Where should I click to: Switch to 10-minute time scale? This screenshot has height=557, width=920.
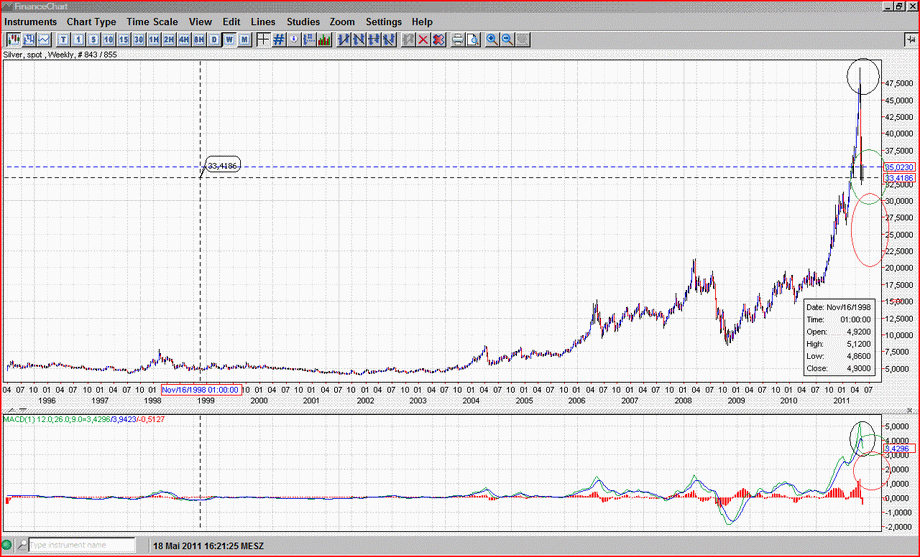(109, 39)
